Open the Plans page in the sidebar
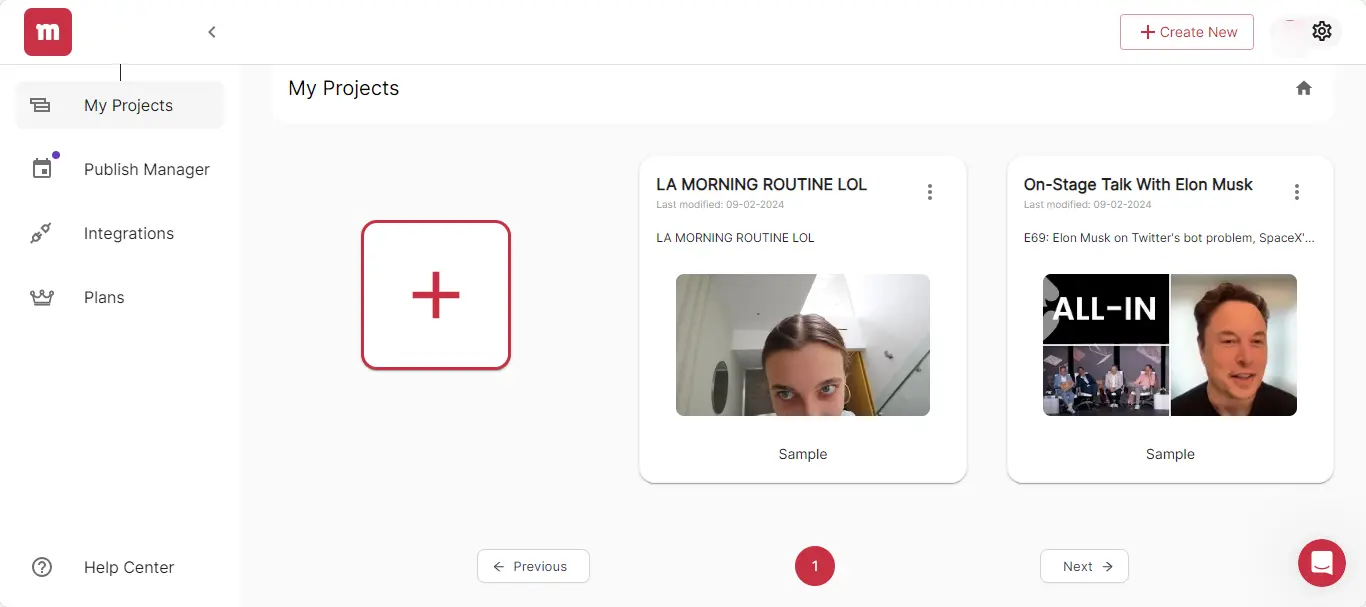1366x607 pixels. (120, 297)
